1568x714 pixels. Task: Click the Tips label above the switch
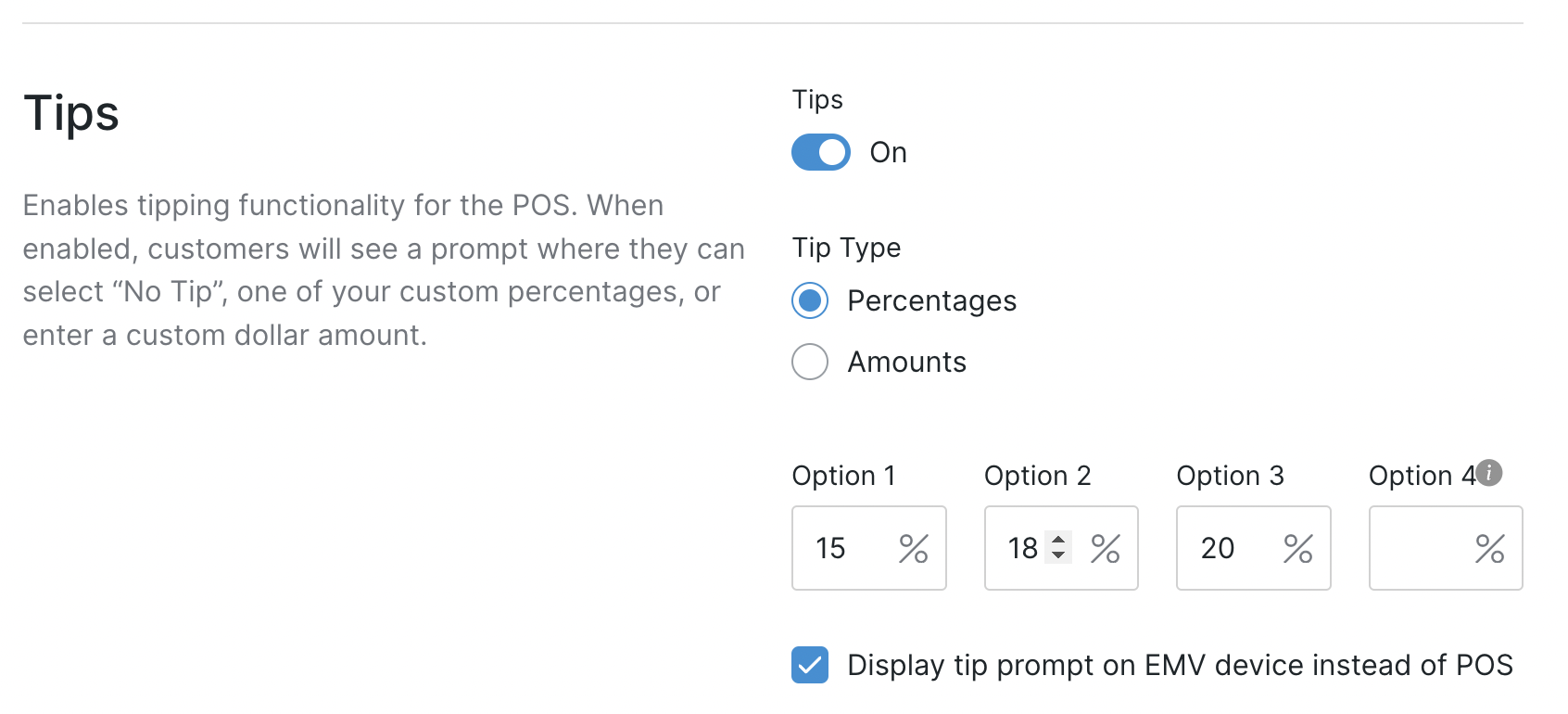tap(816, 99)
